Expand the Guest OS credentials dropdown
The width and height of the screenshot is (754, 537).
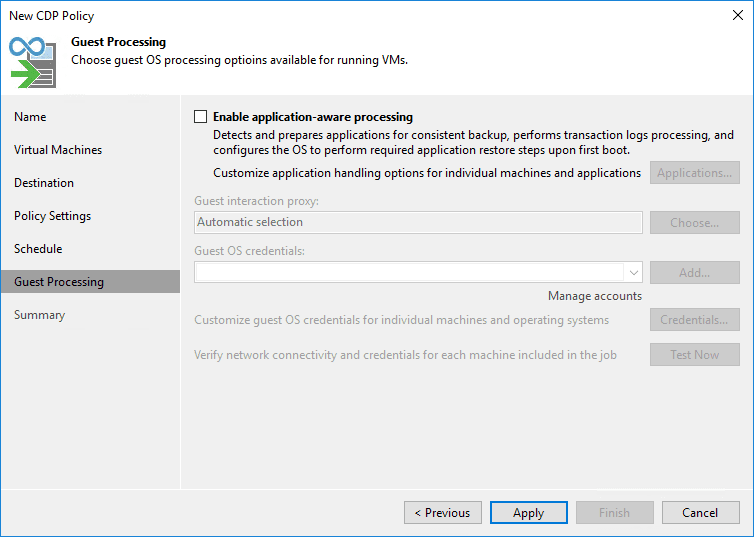click(633, 272)
